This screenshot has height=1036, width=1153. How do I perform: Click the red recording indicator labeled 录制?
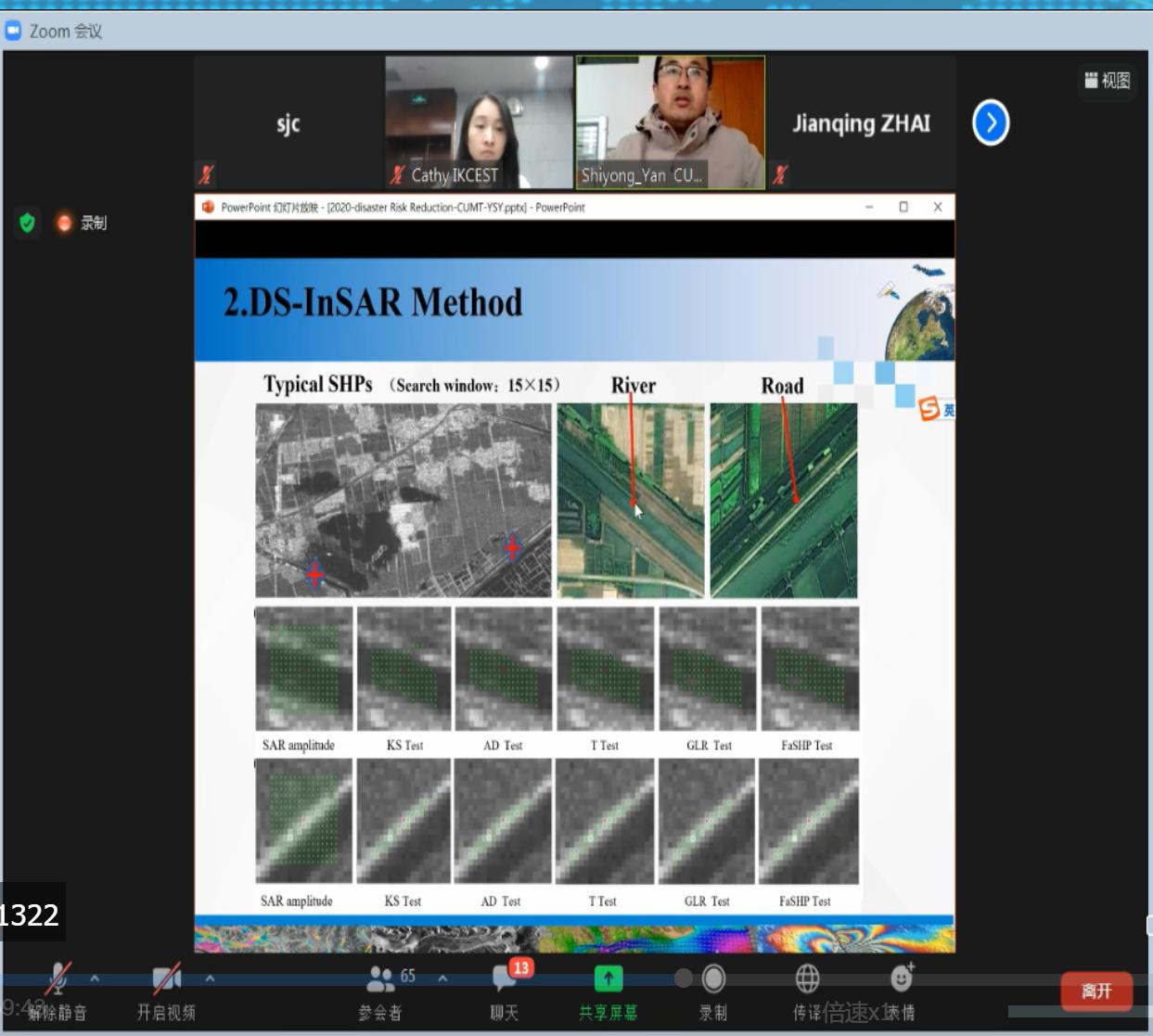click(82, 223)
